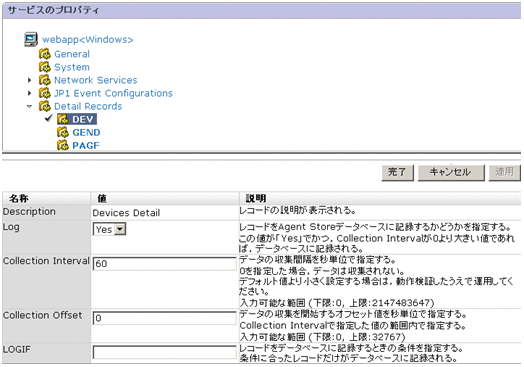Image resolution: width=524 pixels, height=367 pixels.
Task: Open JP1 Event Configurations node
Action: pos(113,93)
